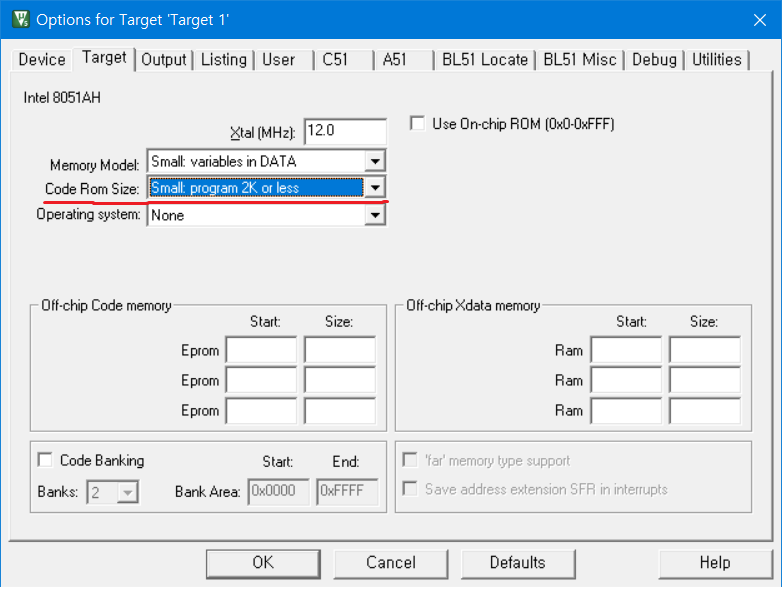Click the third Ram Size field
This screenshot has width=783, height=589.
pos(705,410)
